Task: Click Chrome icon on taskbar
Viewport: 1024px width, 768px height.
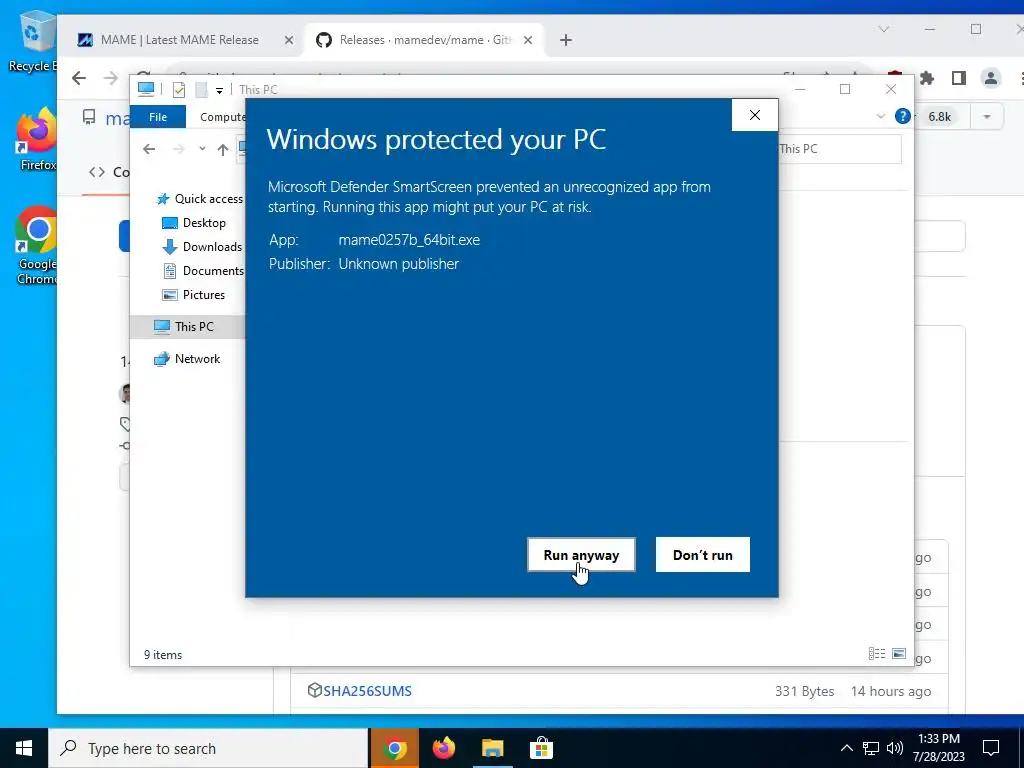Action: tap(394, 748)
